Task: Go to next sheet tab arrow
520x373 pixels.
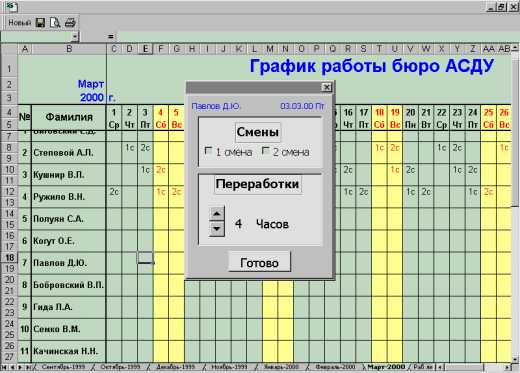Action: [x=20, y=367]
